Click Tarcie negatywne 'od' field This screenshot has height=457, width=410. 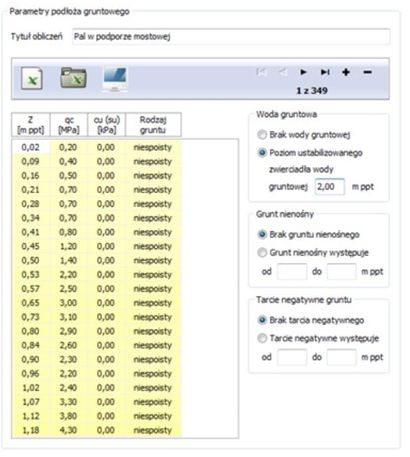tap(292, 357)
